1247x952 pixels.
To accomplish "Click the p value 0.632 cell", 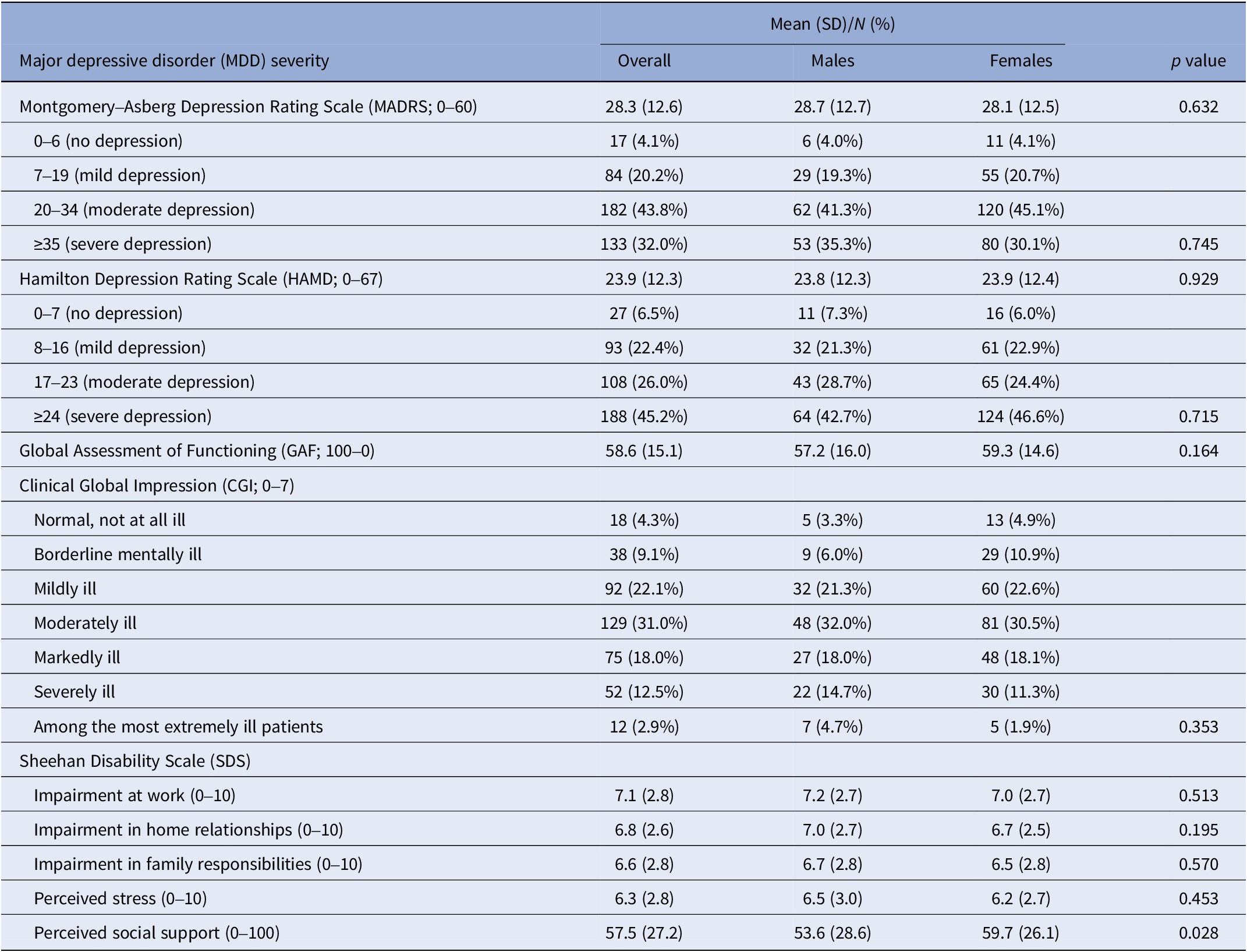I will tap(1198, 107).
